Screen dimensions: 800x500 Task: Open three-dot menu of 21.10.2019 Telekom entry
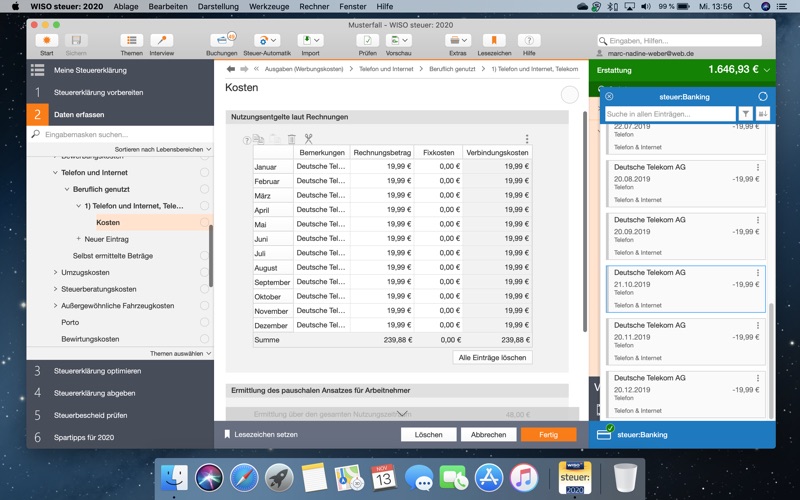click(x=758, y=272)
